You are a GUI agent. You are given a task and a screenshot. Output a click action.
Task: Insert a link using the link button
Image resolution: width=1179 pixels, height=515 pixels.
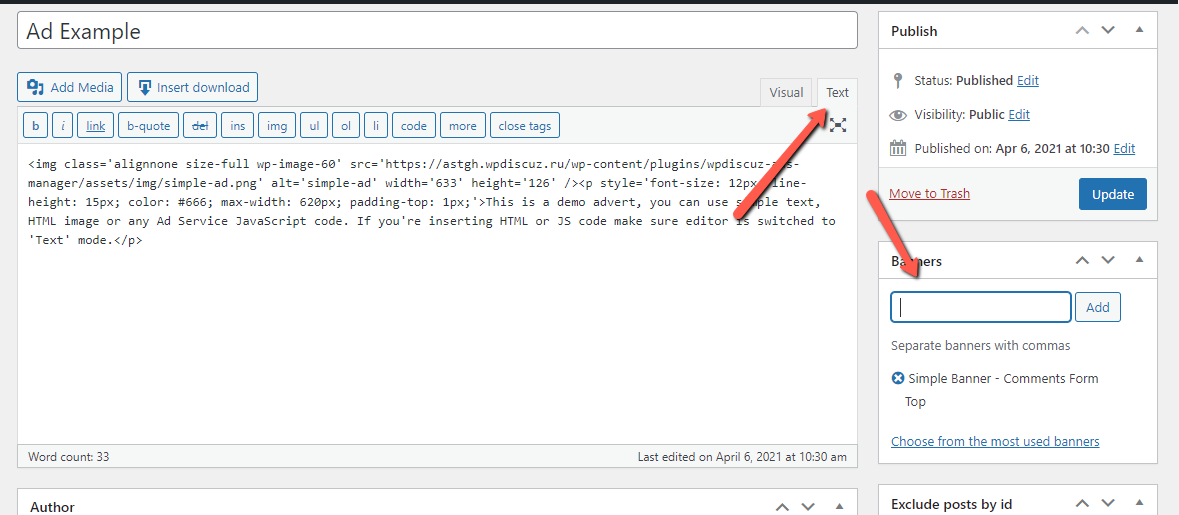point(95,126)
